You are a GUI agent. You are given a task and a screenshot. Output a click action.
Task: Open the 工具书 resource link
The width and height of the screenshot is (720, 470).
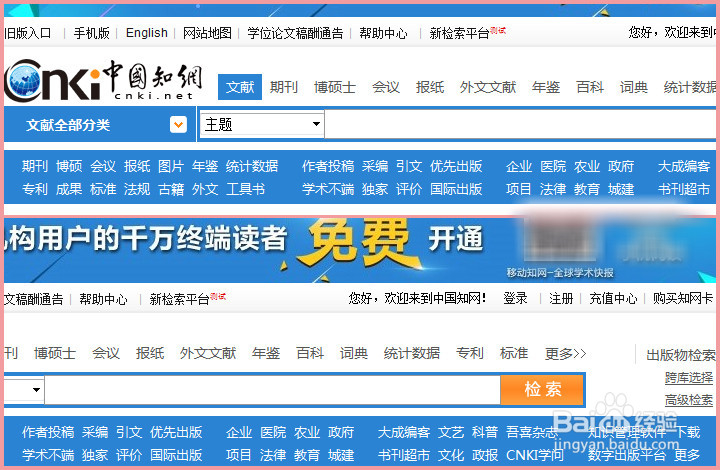(x=245, y=189)
